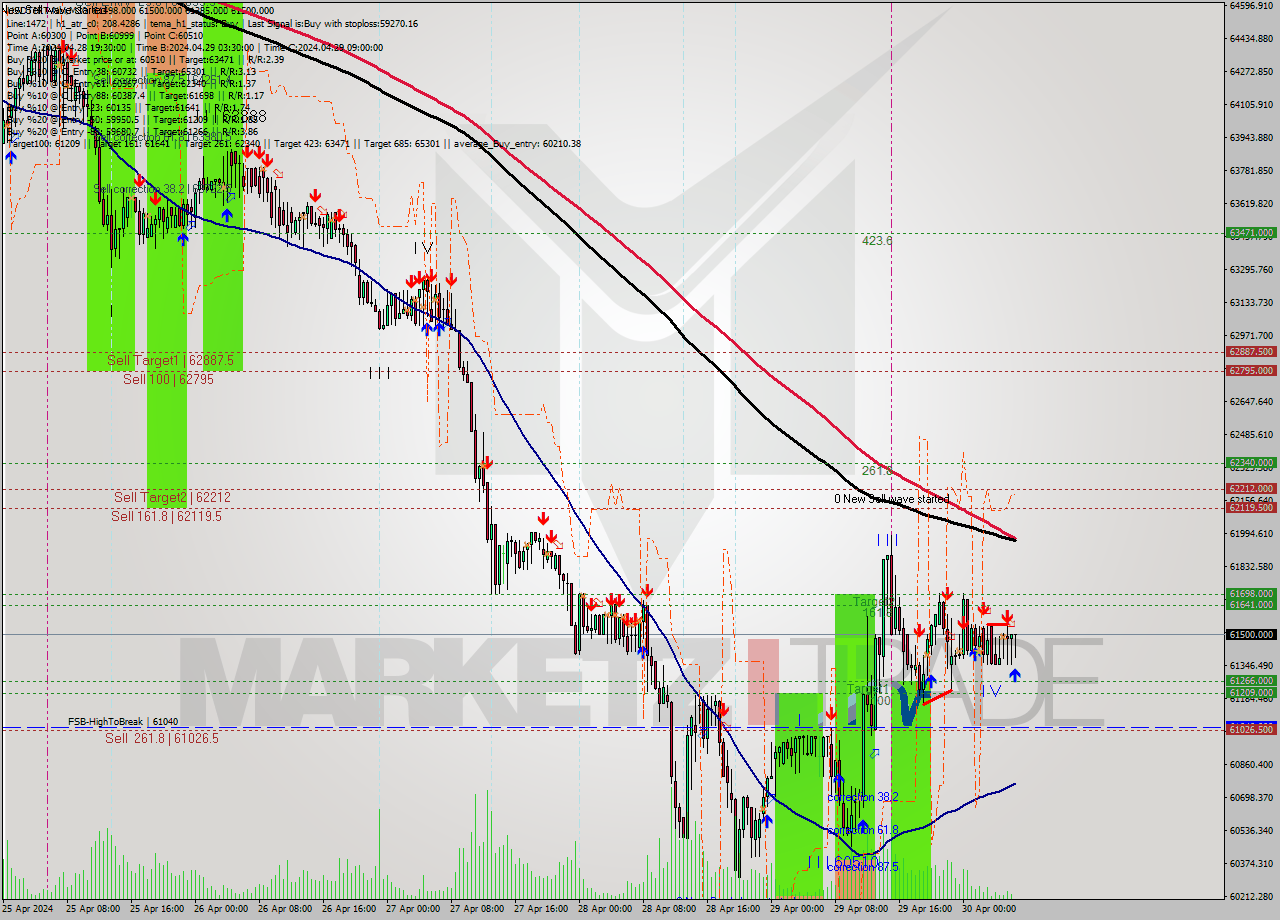Viewport: 1280px width, 920px height.
Task: Select the 29 Apr 16:00 time label
Action: coord(923,909)
